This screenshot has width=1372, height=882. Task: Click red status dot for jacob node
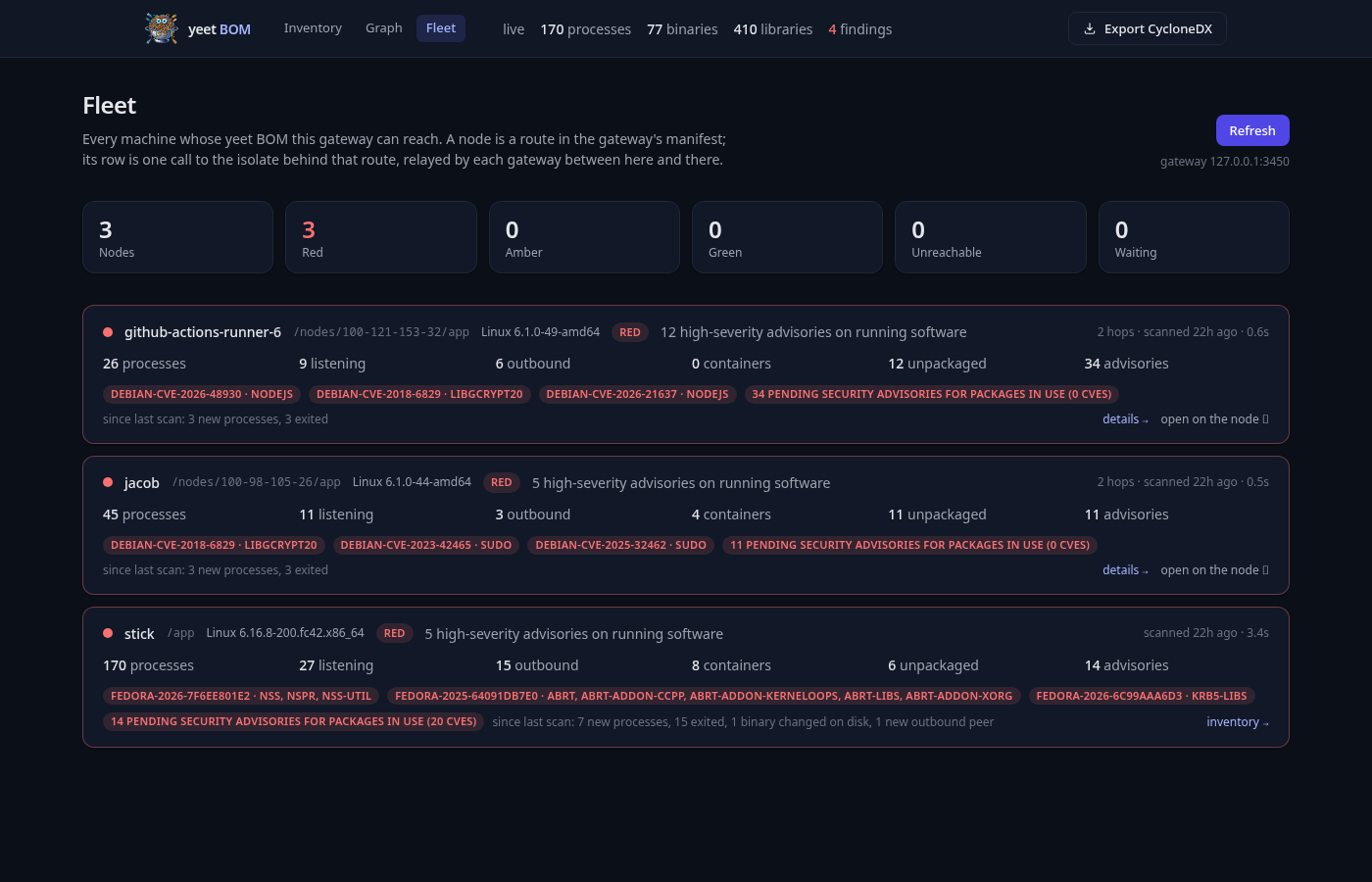108,482
